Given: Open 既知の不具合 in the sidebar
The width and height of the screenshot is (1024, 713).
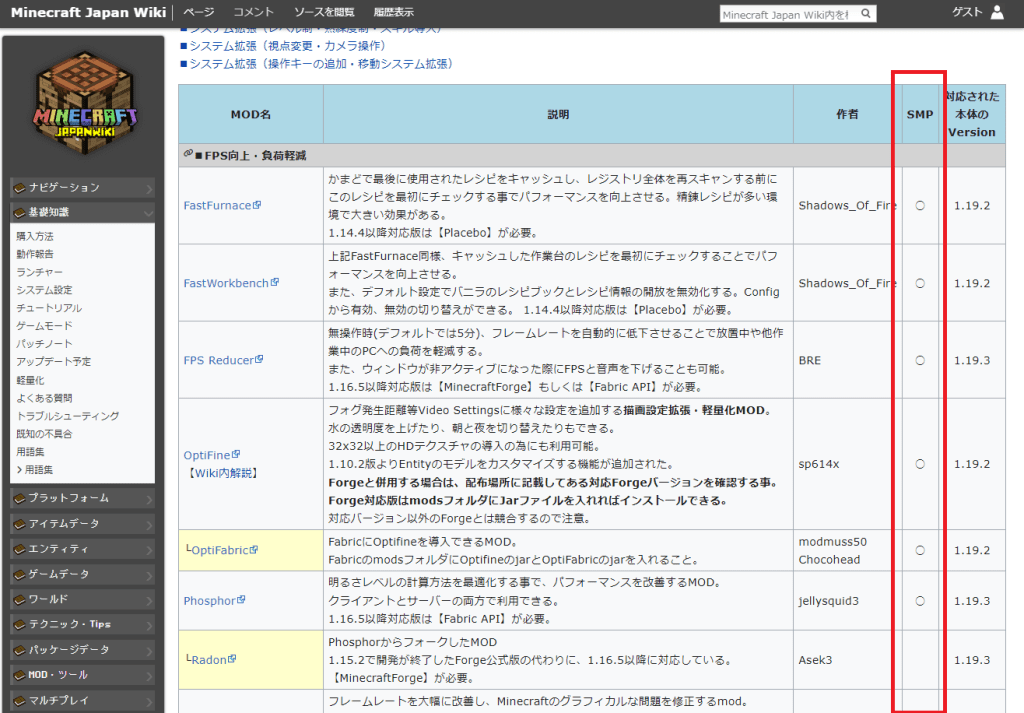Looking at the screenshot, I should tap(44, 434).
